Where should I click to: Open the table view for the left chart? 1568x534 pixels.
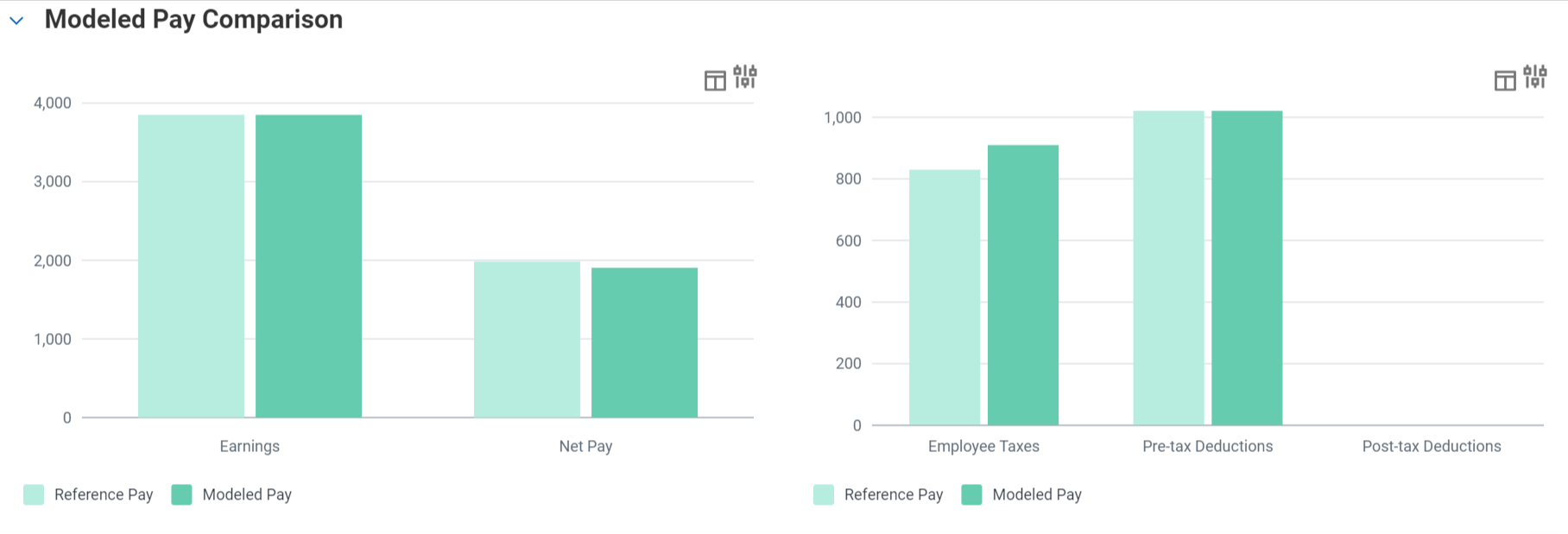(x=715, y=79)
